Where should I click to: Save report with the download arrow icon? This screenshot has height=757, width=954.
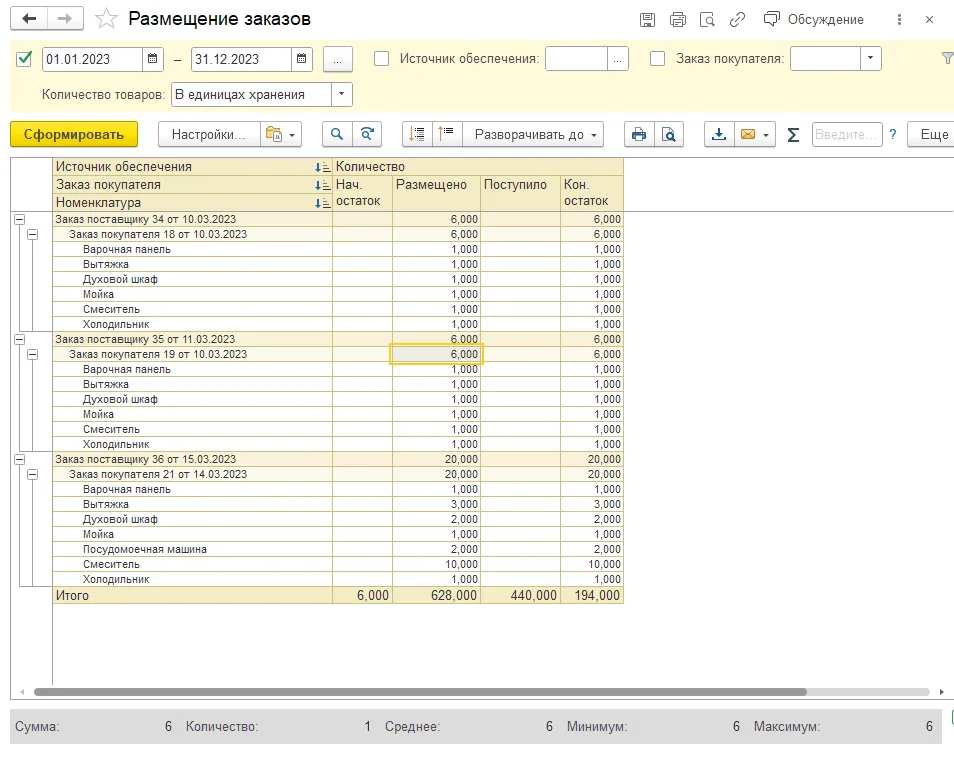click(x=719, y=134)
